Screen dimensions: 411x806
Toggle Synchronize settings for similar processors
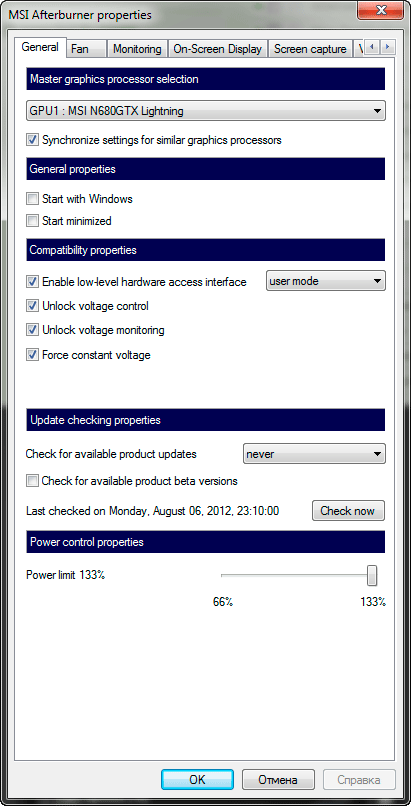(33, 140)
